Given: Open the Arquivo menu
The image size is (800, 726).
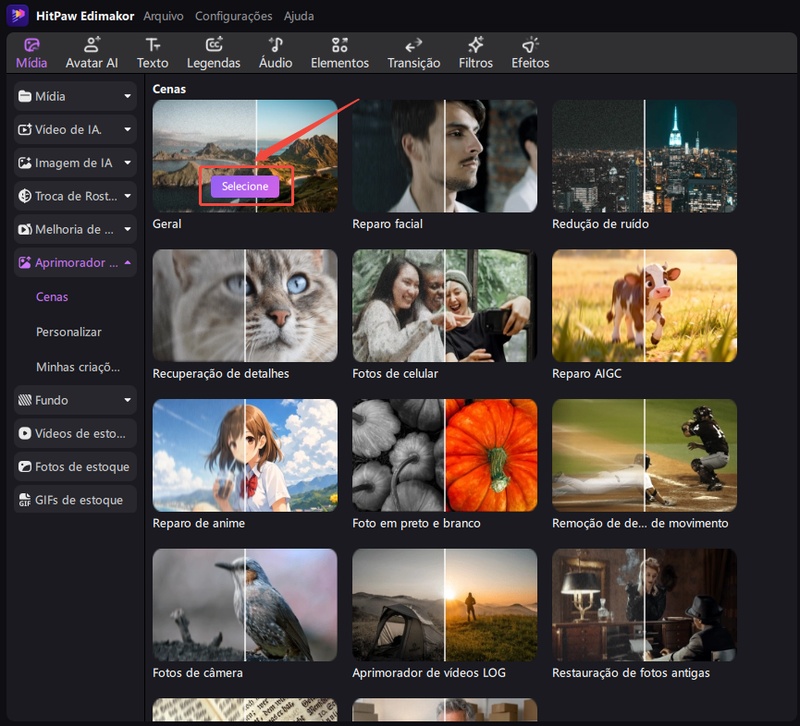Looking at the screenshot, I should click(163, 16).
